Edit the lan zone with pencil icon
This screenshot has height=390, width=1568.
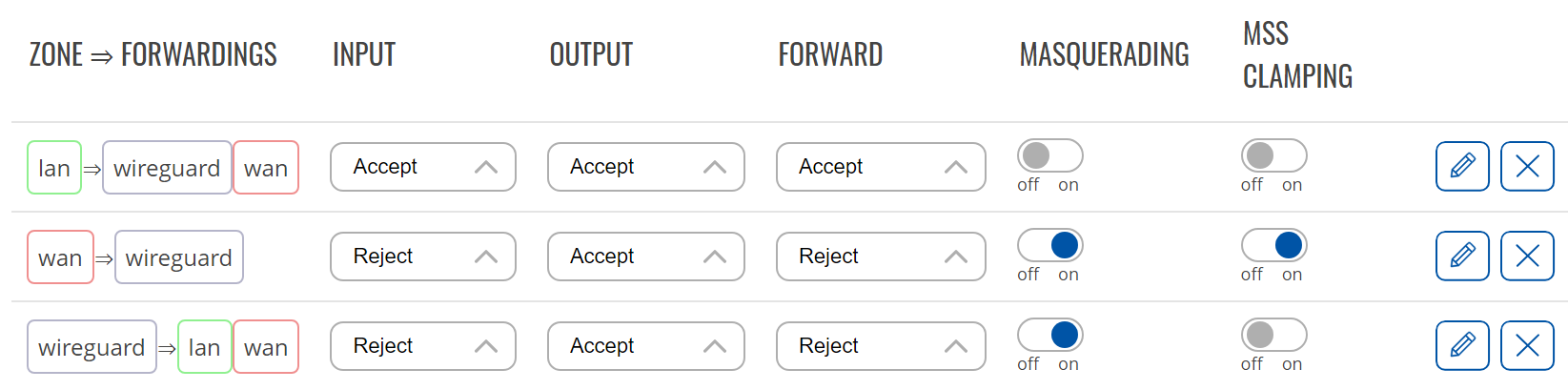click(1462, 167)
